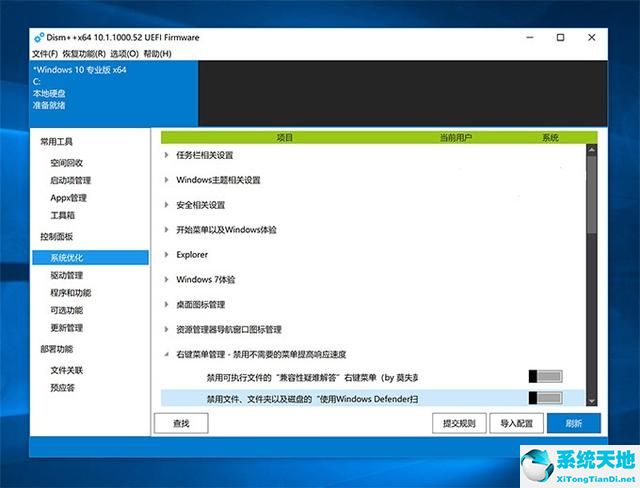The height and width of the screenshot is (488, 640).
Task: Expand the 资源管理器导航窗口图标管理 group
Action: [x=166, y=329]
